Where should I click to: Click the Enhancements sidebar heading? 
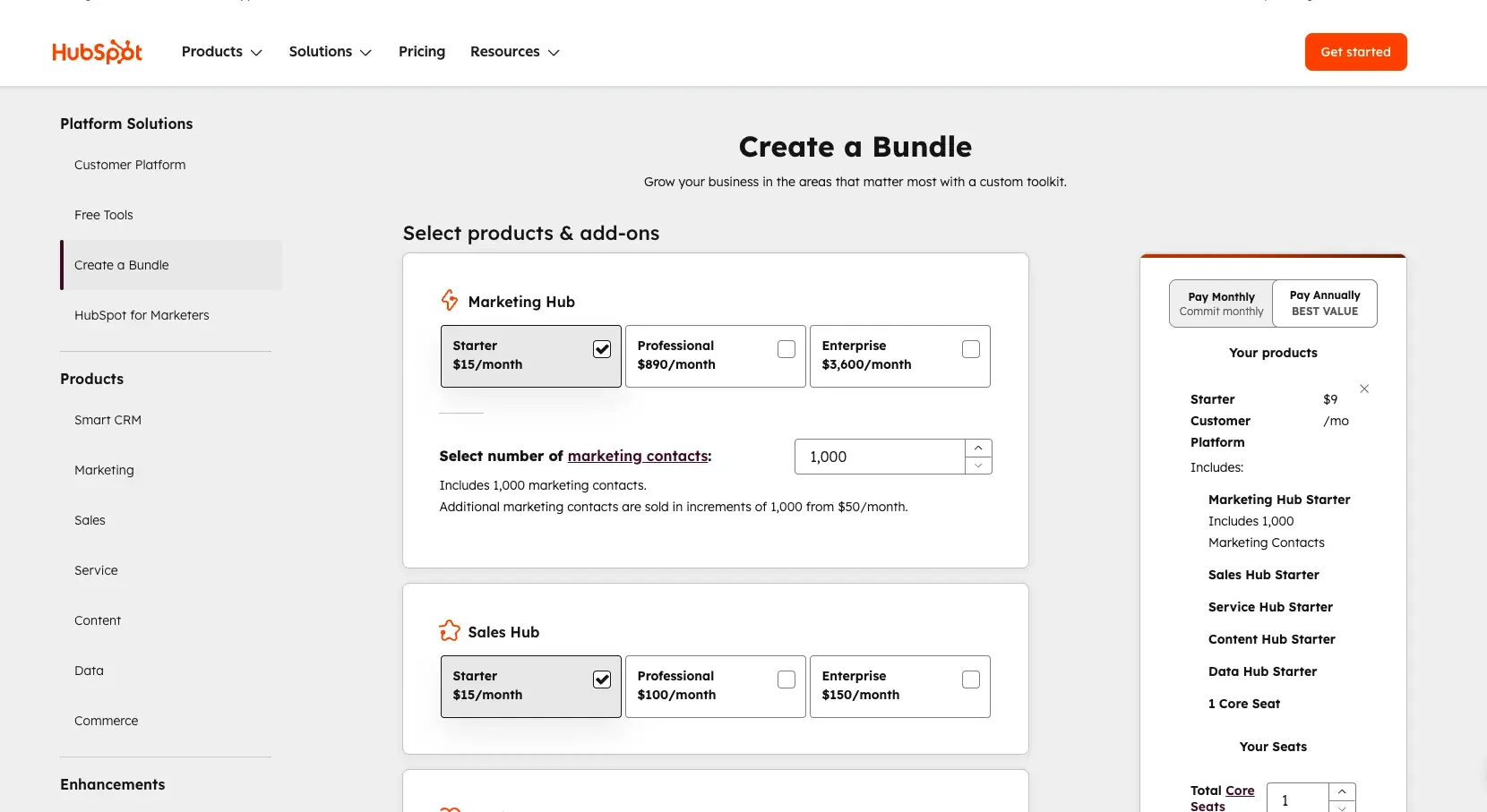pos(113,784)
